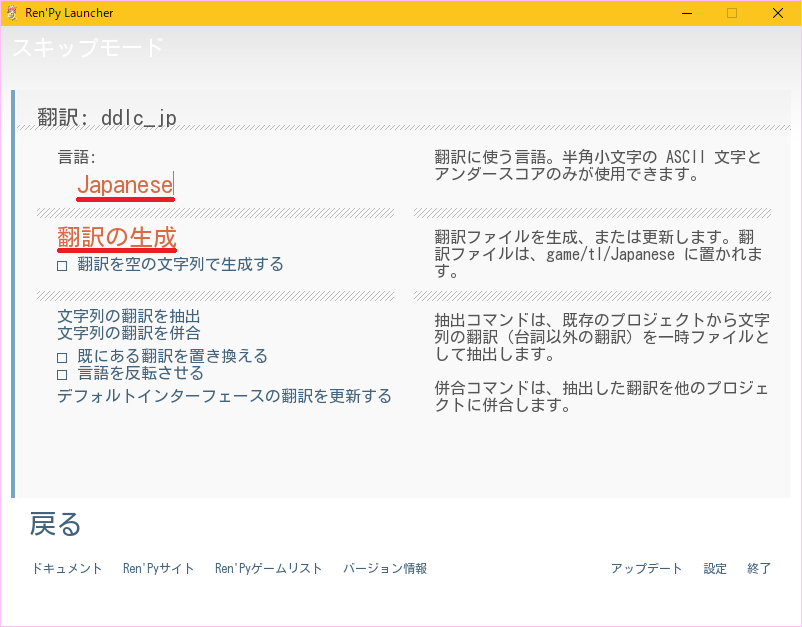This screenshot has height=627, width=802.
Task: Click description text 翻訳に使う言語。半角小文字の
Action: click(545, 157)
